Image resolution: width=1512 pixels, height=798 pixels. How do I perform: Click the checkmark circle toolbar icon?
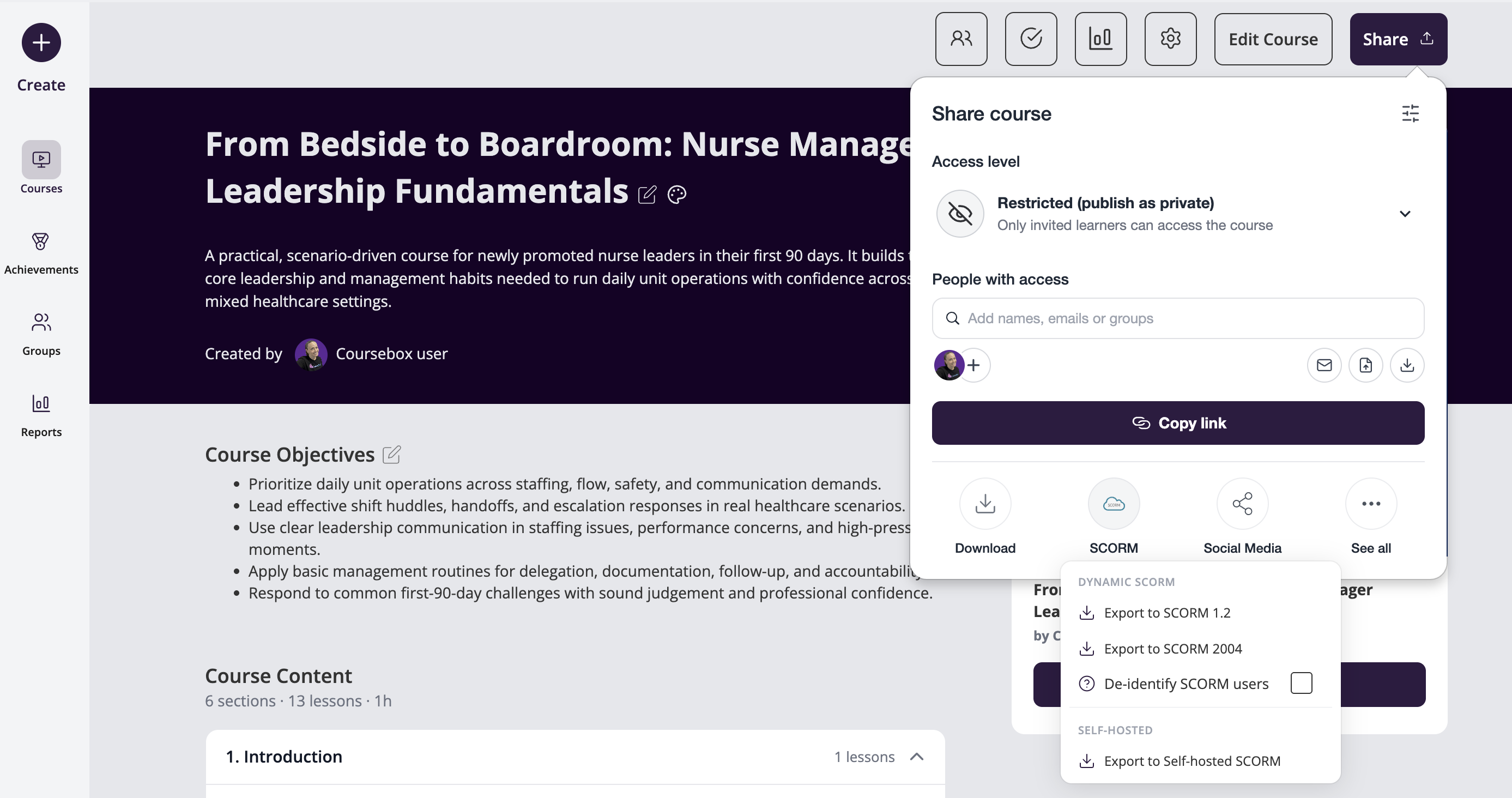point(1031,39)
